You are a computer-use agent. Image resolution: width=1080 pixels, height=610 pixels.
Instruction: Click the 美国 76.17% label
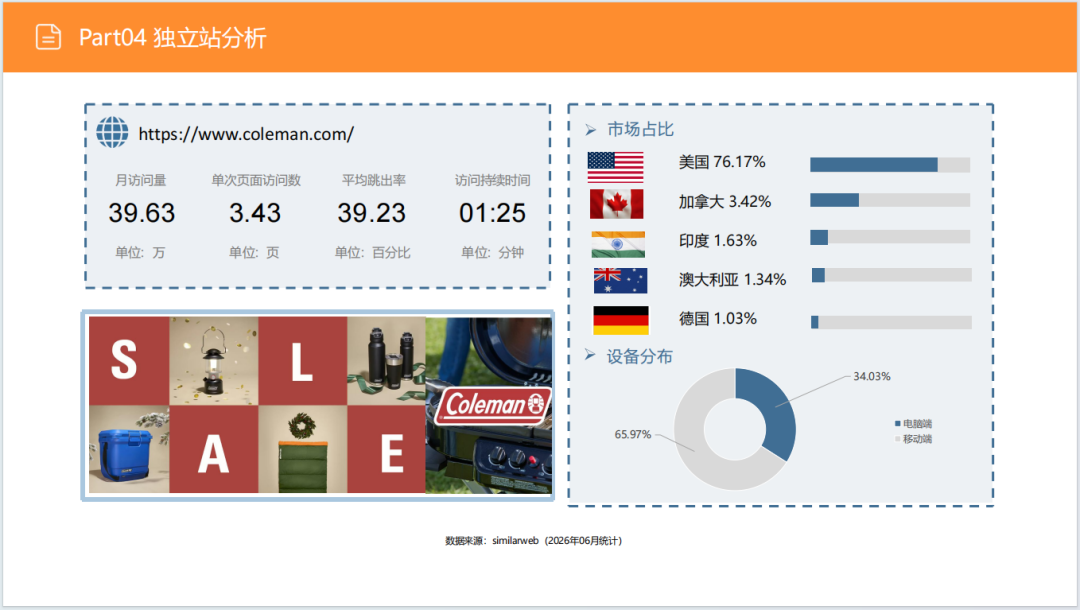(722, 162)
